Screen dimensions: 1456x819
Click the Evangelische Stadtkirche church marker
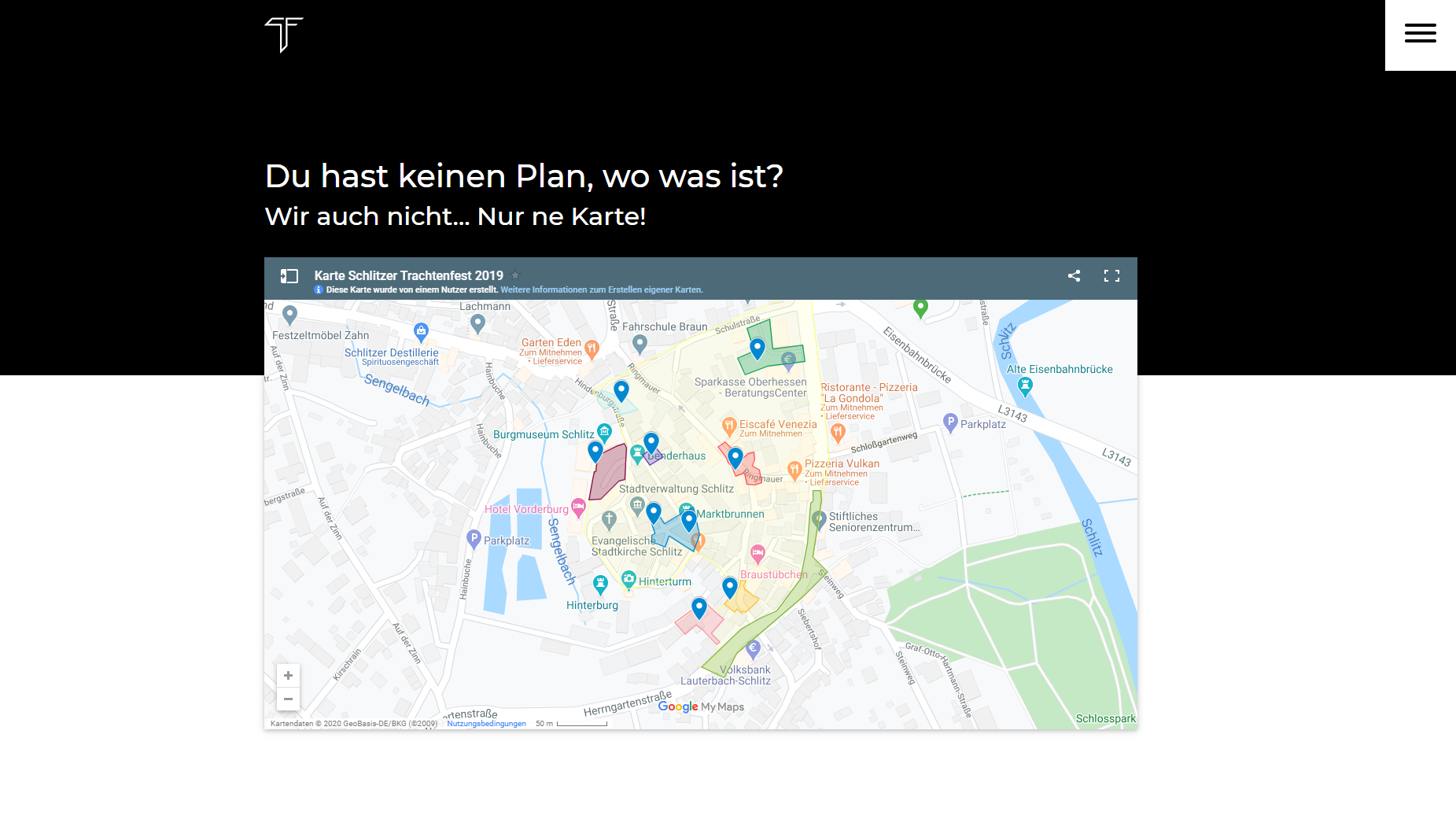[609, 519]
